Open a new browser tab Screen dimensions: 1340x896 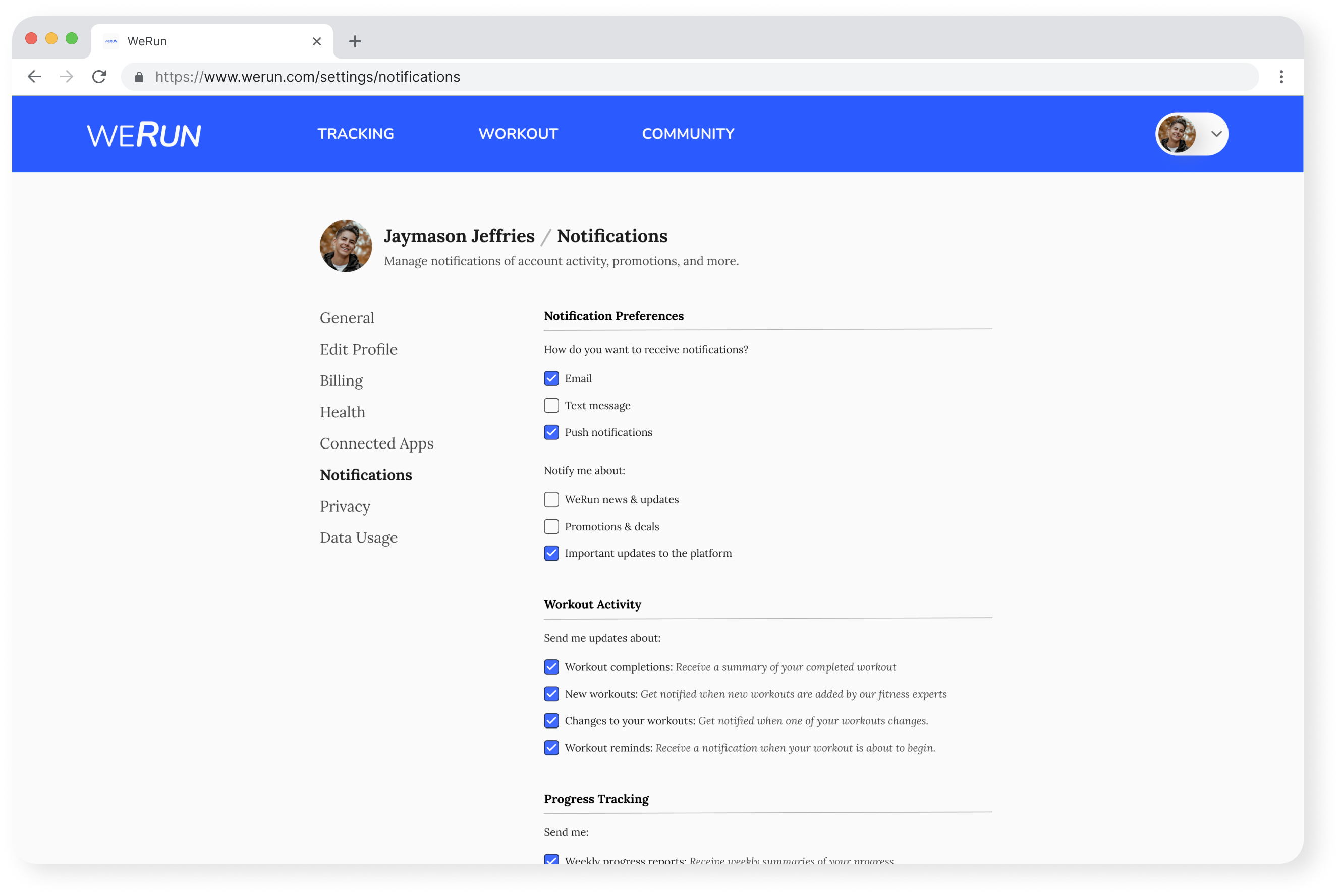355,40
